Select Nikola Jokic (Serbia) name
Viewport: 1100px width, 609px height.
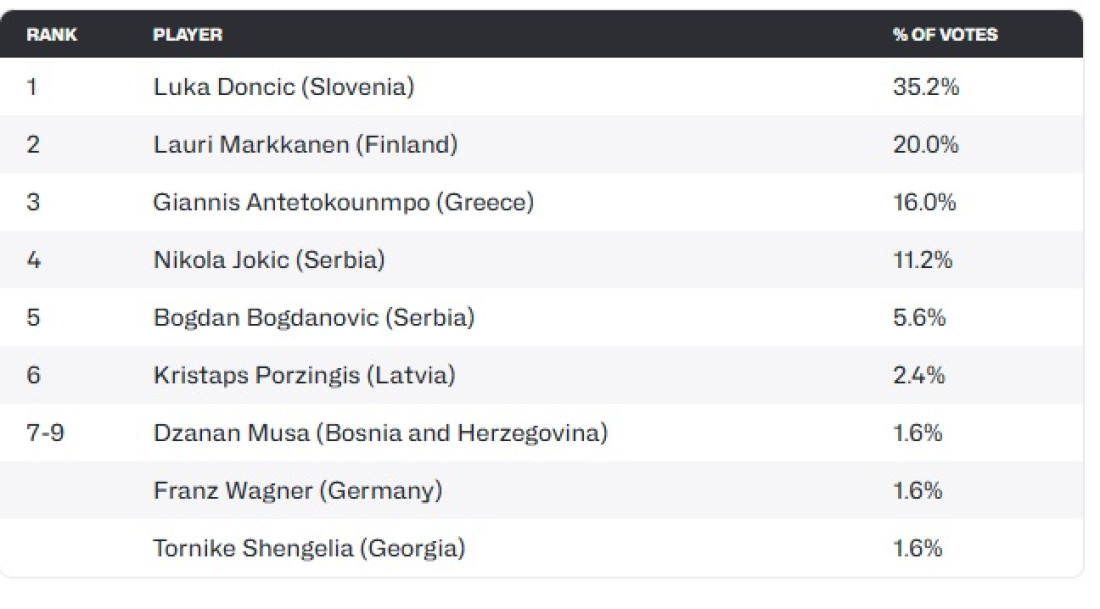pos(269,260)
